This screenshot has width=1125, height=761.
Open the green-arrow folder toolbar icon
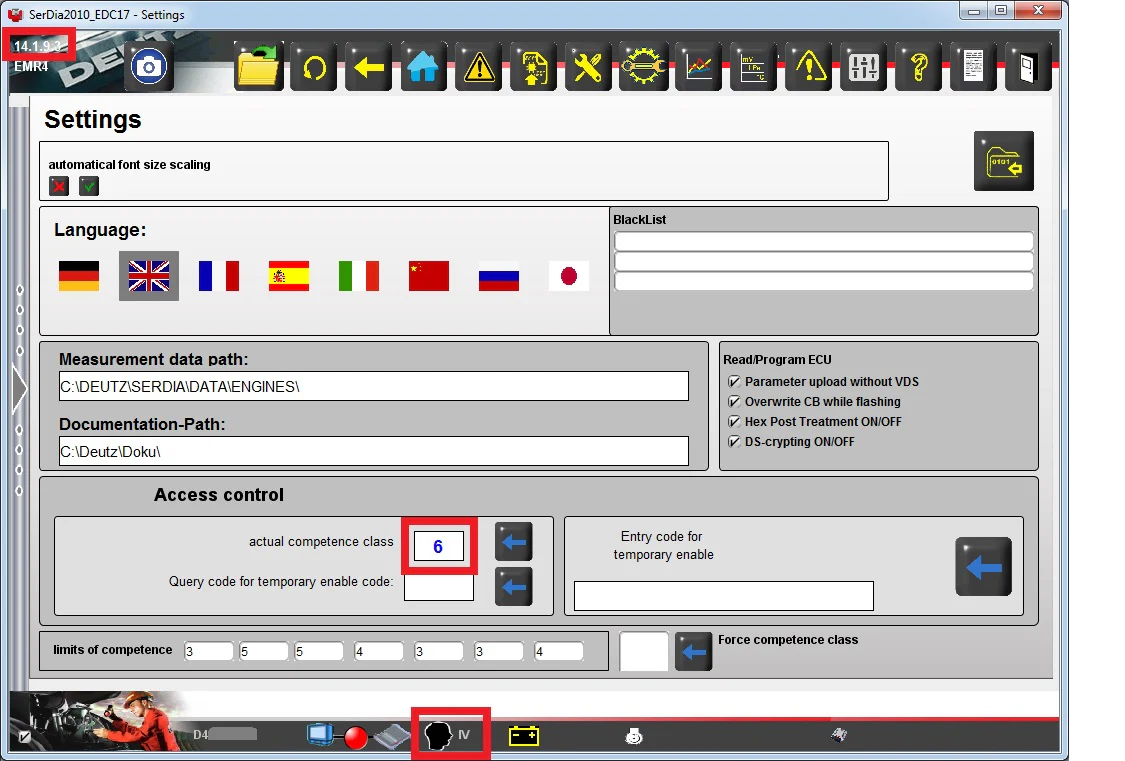point(259,67)
